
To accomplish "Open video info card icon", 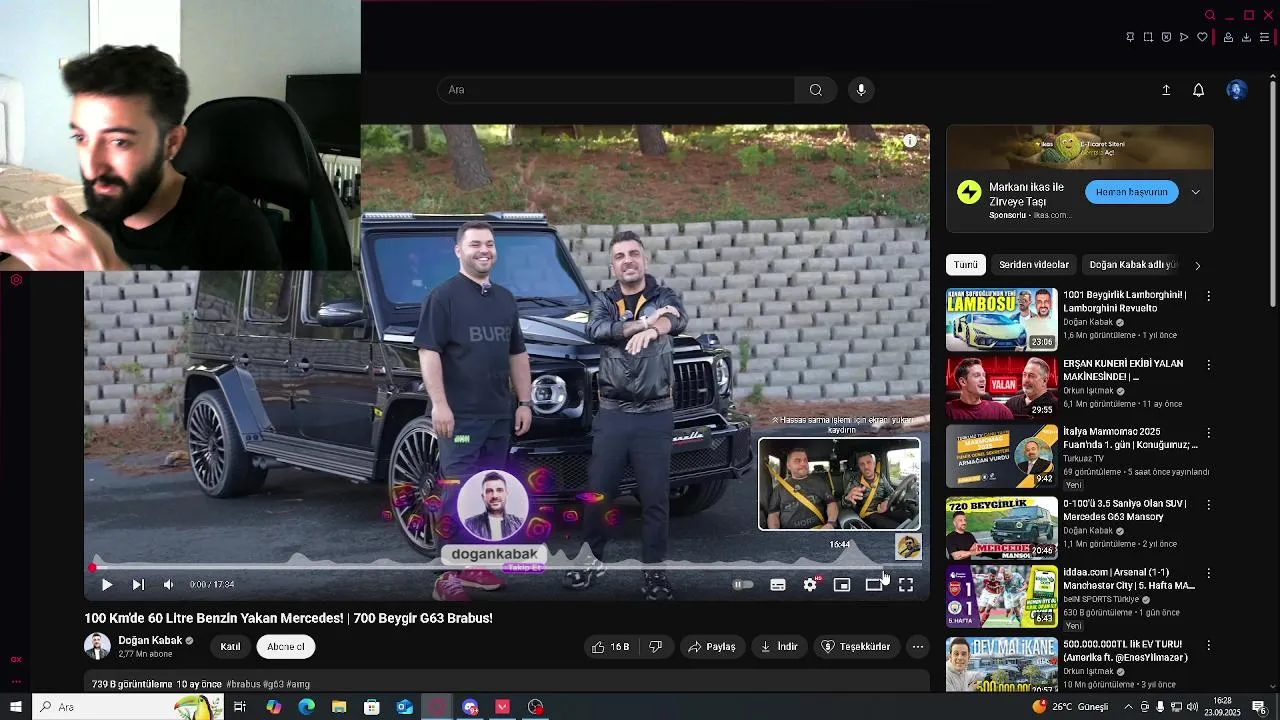I will (x=910, y=141).
